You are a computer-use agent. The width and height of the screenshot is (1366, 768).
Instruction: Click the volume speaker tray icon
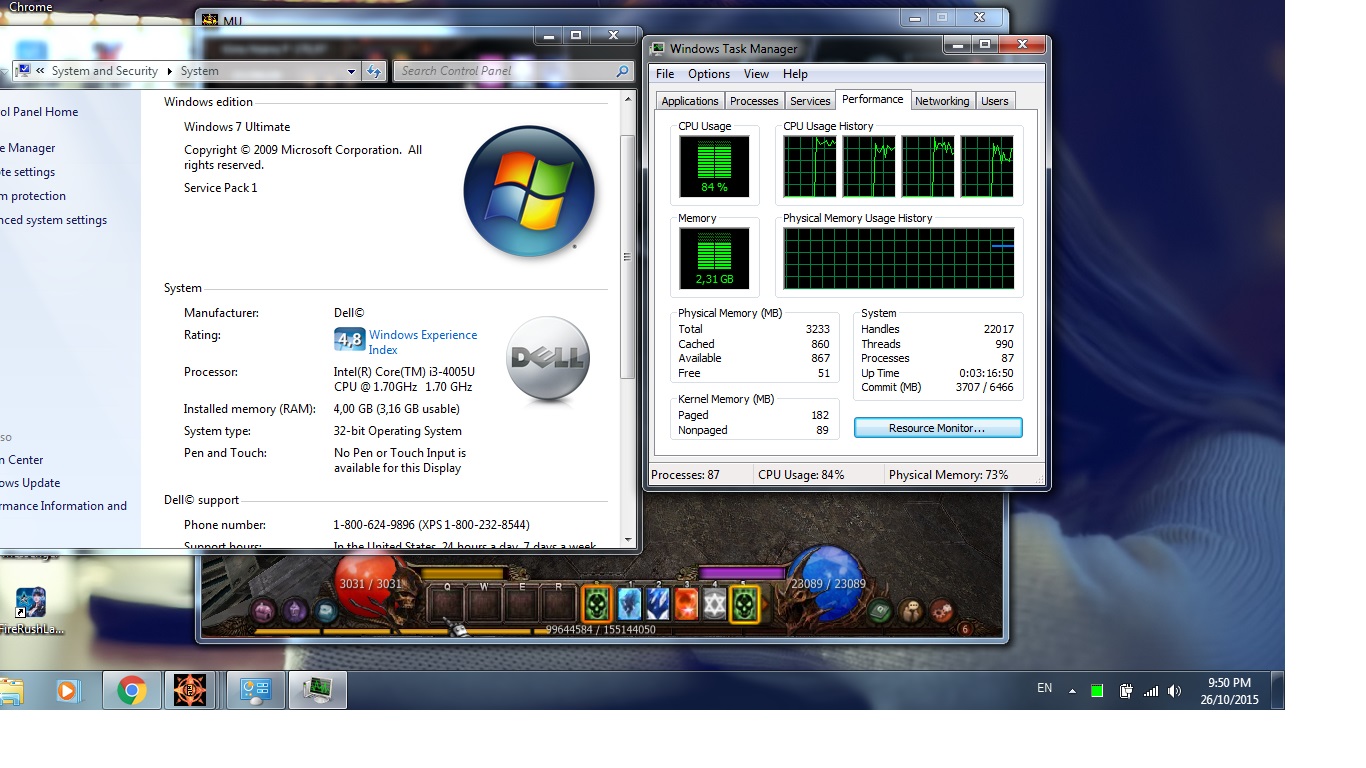click(1175, 690)
